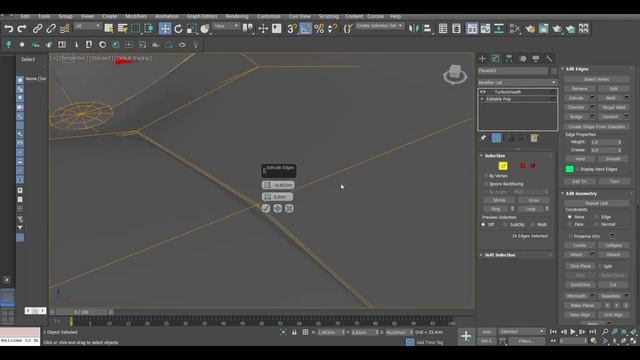Open the reference coordinate View dropdown

226,26
